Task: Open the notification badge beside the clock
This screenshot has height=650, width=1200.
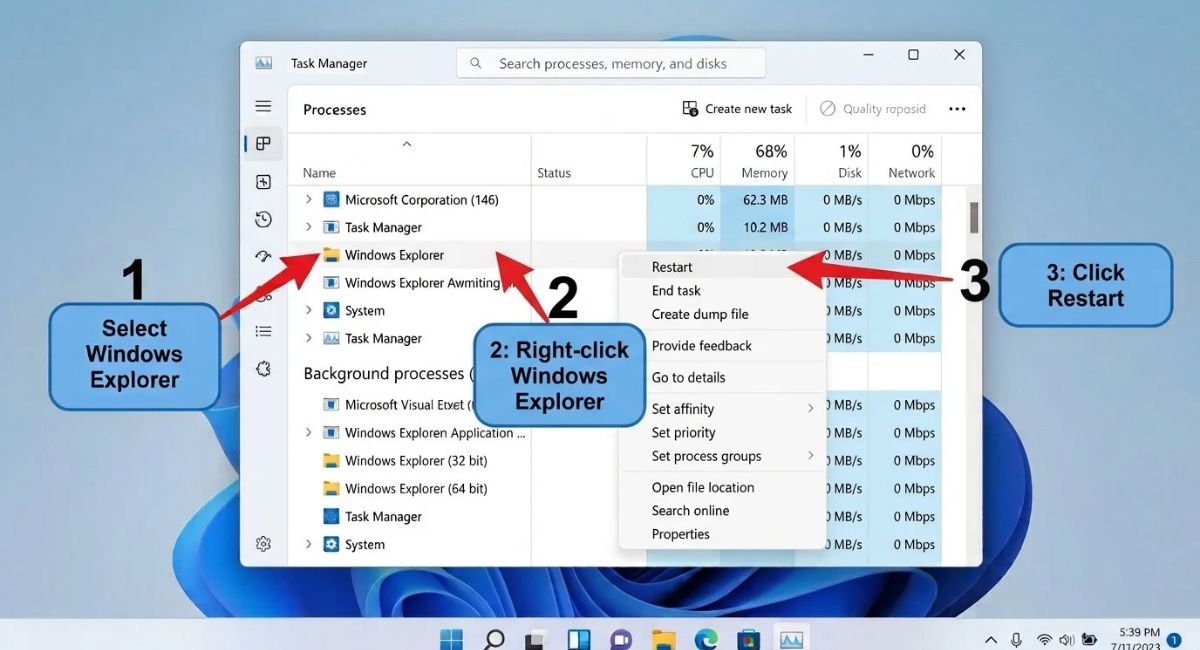Action: [1174, 639]
